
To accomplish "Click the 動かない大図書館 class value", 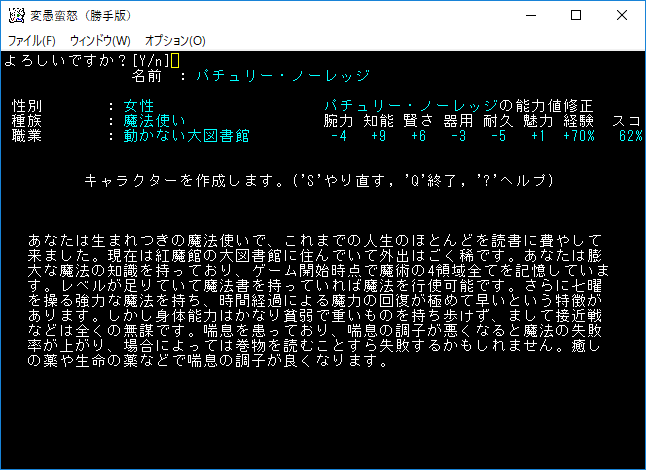I will (186, 135).
